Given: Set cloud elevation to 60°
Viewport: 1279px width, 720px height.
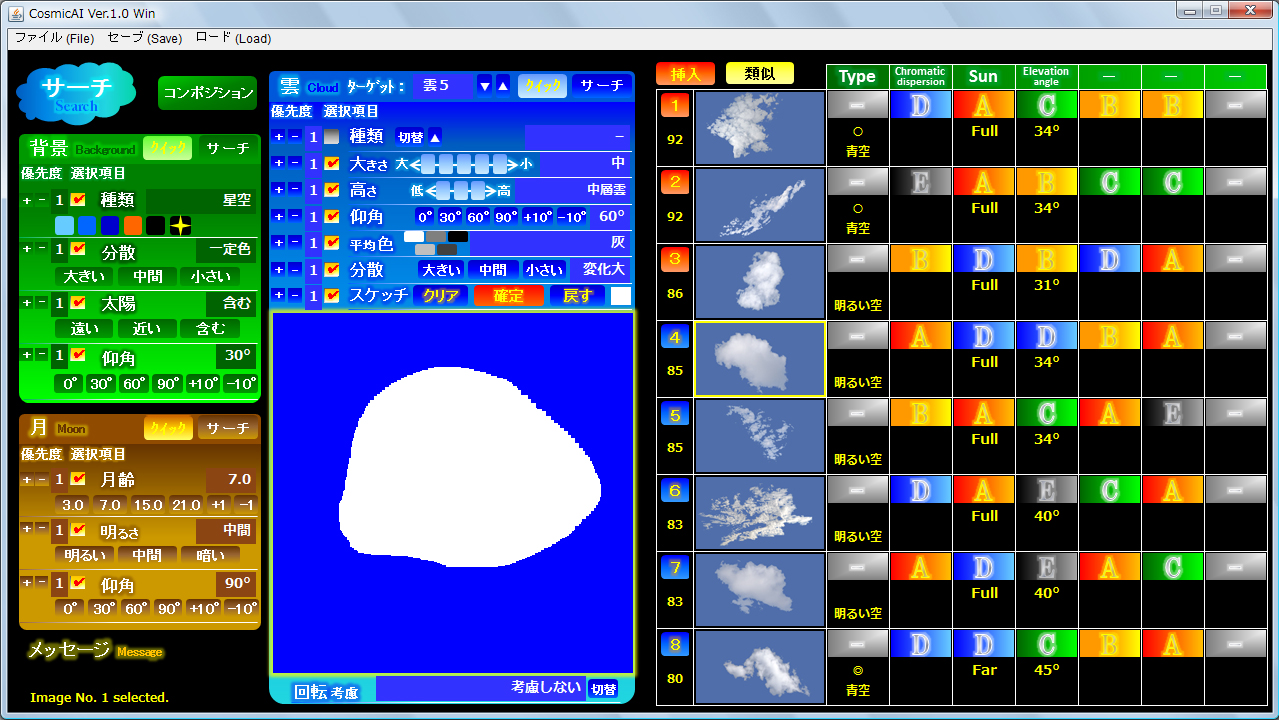Looking at the screenshot, I should point(477,216).
